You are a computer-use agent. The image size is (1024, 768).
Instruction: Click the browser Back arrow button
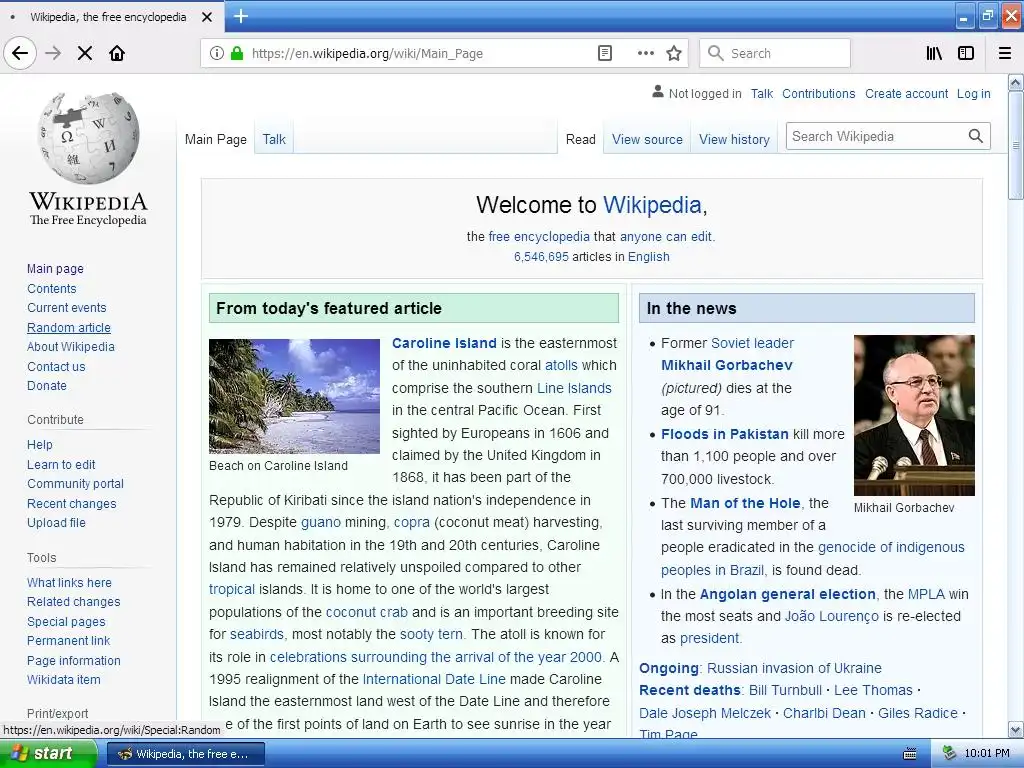20,53
